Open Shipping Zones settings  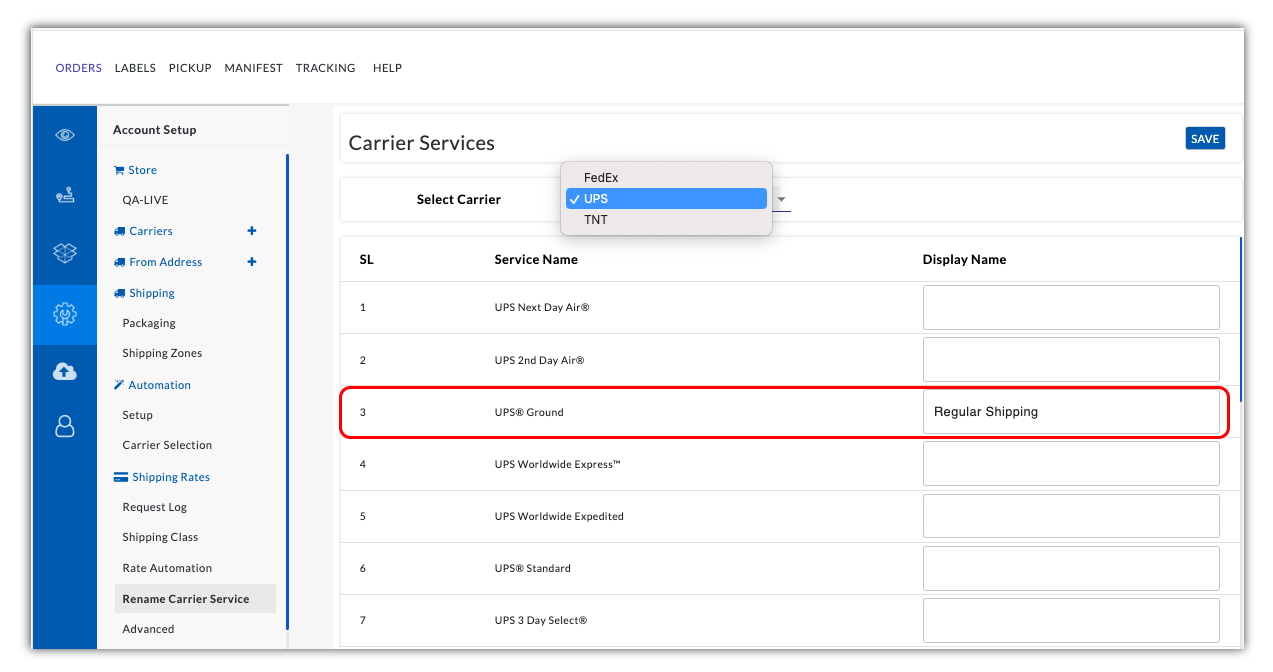coord(162,353)
